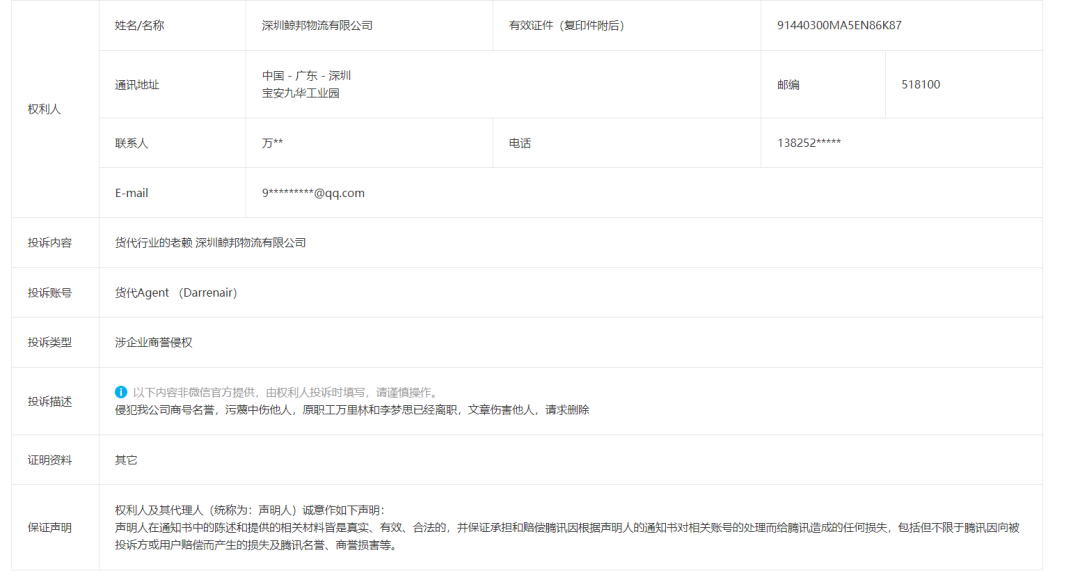Click the 有效证件（复印件附后）label

[x=566, y=25]
